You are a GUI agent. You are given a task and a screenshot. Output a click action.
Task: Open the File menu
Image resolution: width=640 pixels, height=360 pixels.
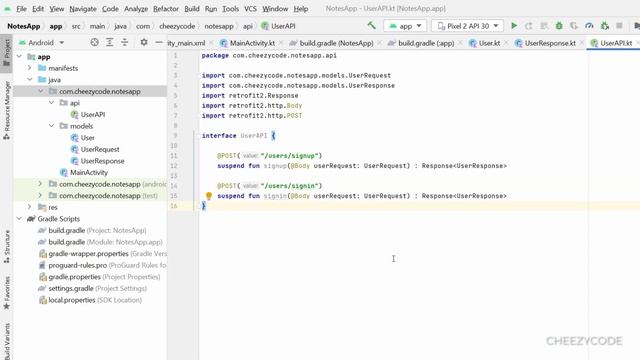(21, 9)
